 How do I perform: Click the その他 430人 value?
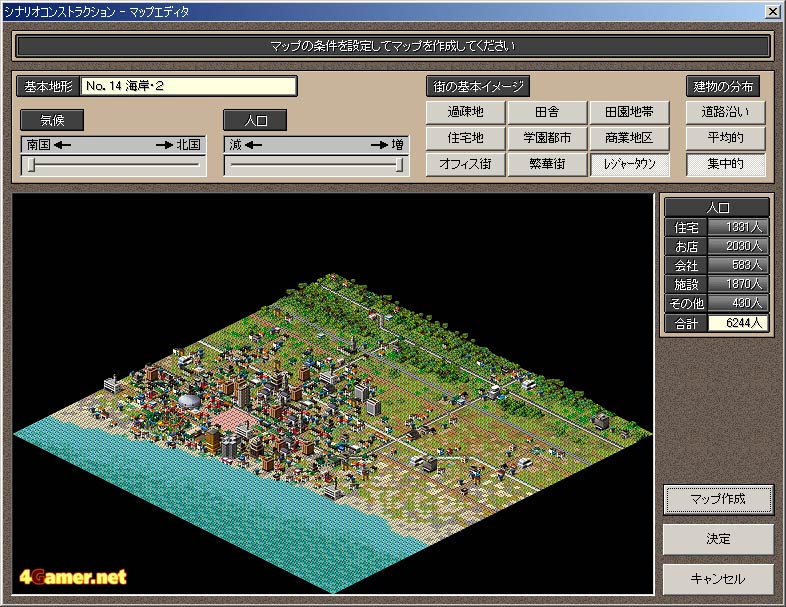738,303
